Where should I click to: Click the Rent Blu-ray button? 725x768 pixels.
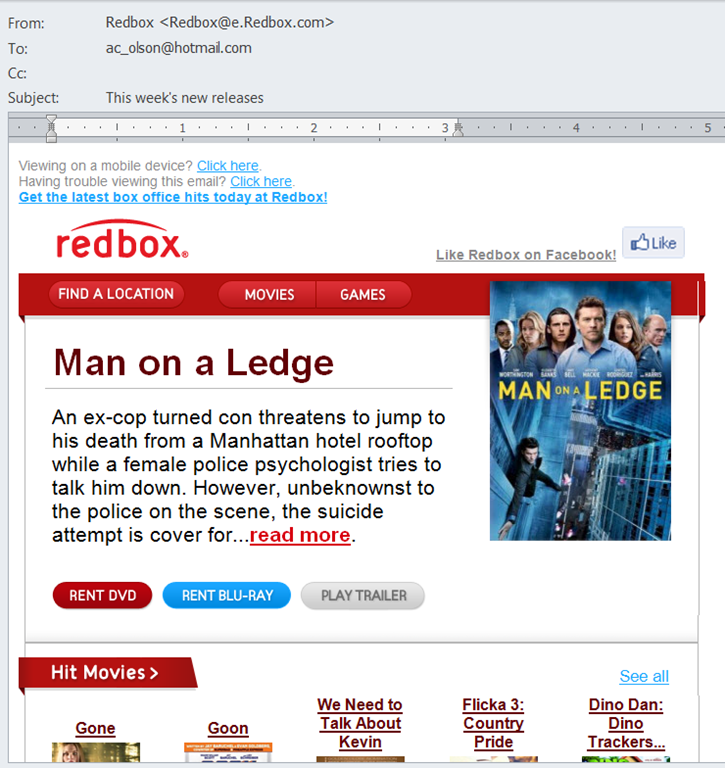[227, 595]
